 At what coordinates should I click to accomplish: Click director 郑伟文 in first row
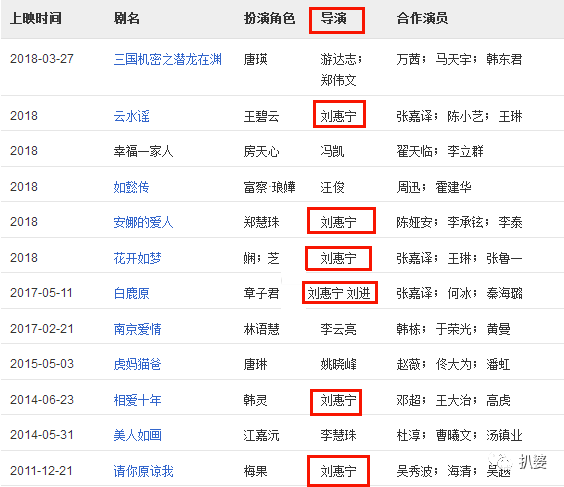338,80
